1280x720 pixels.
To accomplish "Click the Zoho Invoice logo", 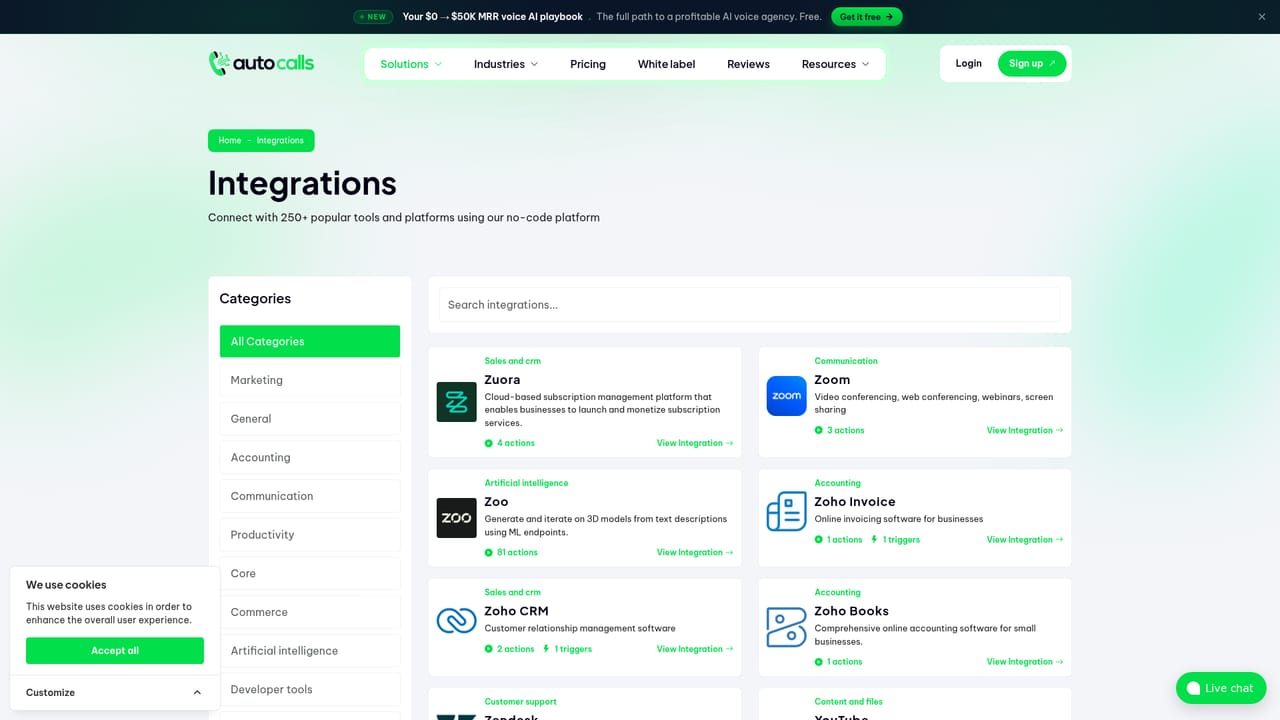I will coord(786,511).
